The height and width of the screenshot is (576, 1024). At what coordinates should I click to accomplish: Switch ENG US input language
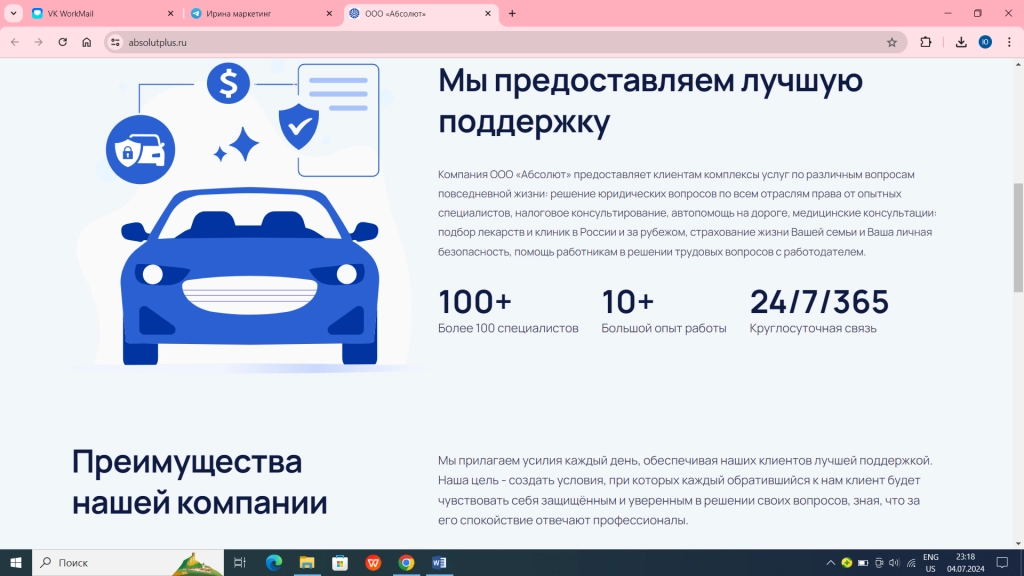tap(931, 563)
